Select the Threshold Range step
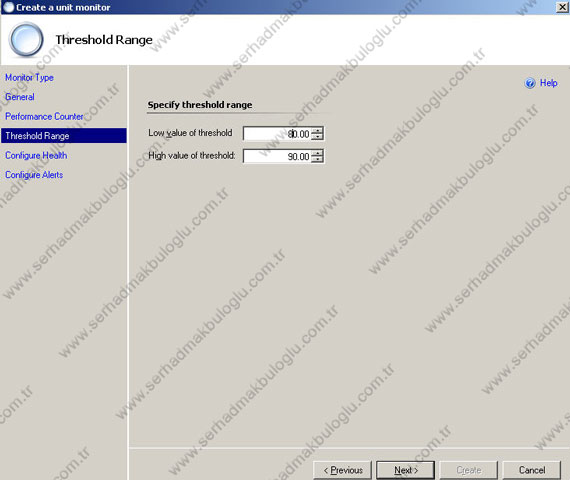Image resolution: width=570 pixels, height=480 pixels. coord(64,136)
